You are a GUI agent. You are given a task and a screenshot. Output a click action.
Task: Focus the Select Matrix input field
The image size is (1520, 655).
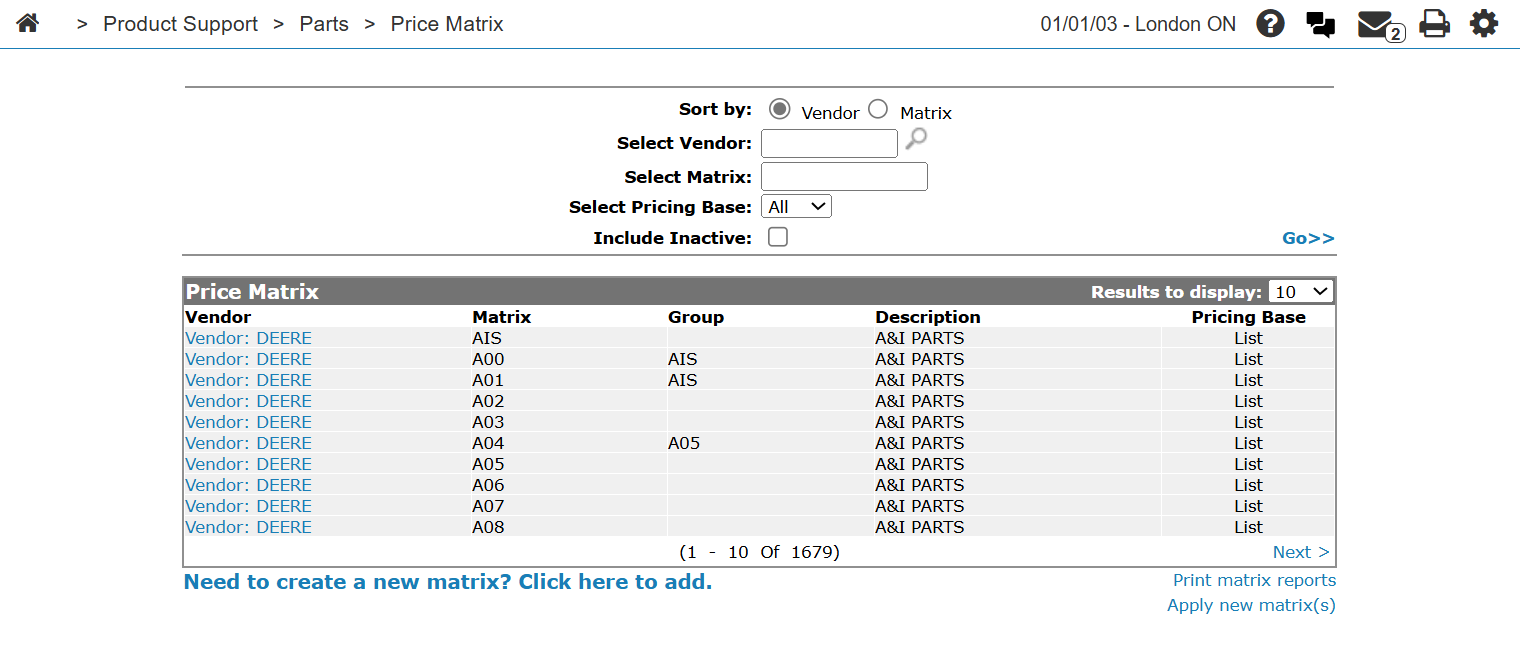(x=844, y=177)
